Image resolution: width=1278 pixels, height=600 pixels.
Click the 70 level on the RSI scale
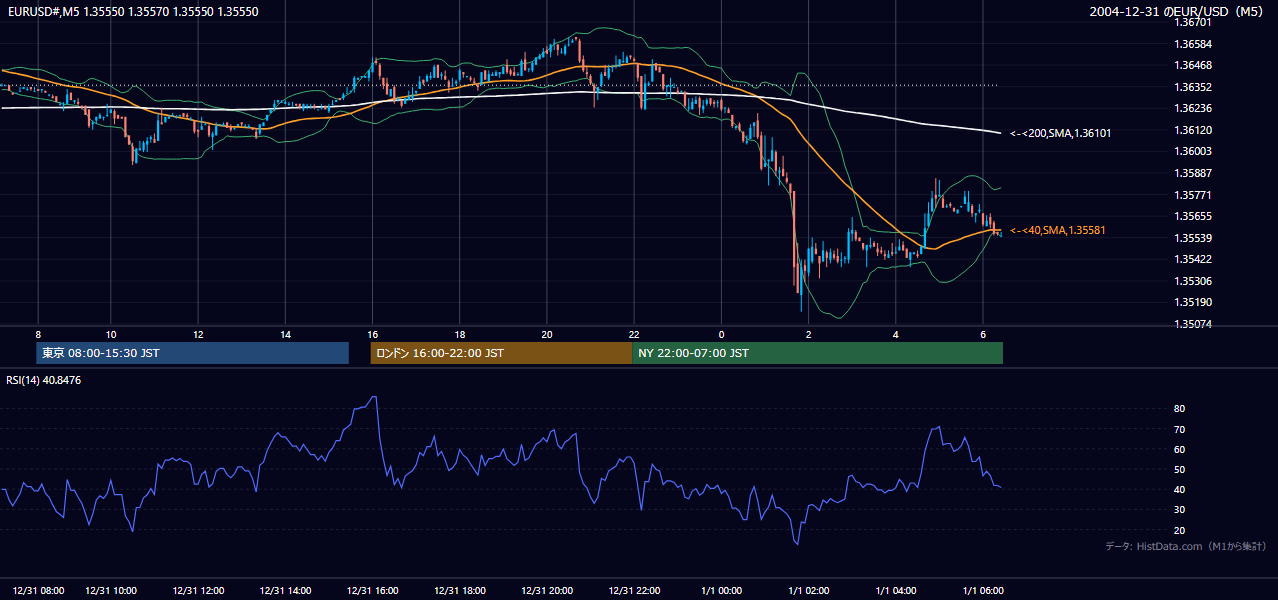point(1179,429)
